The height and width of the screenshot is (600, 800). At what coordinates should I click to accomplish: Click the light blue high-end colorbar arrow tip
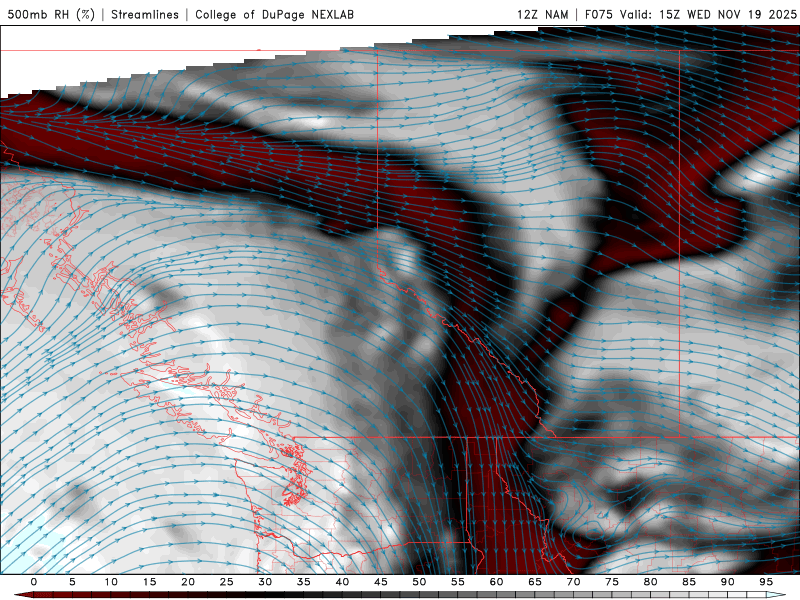click(x=777, y=595)
